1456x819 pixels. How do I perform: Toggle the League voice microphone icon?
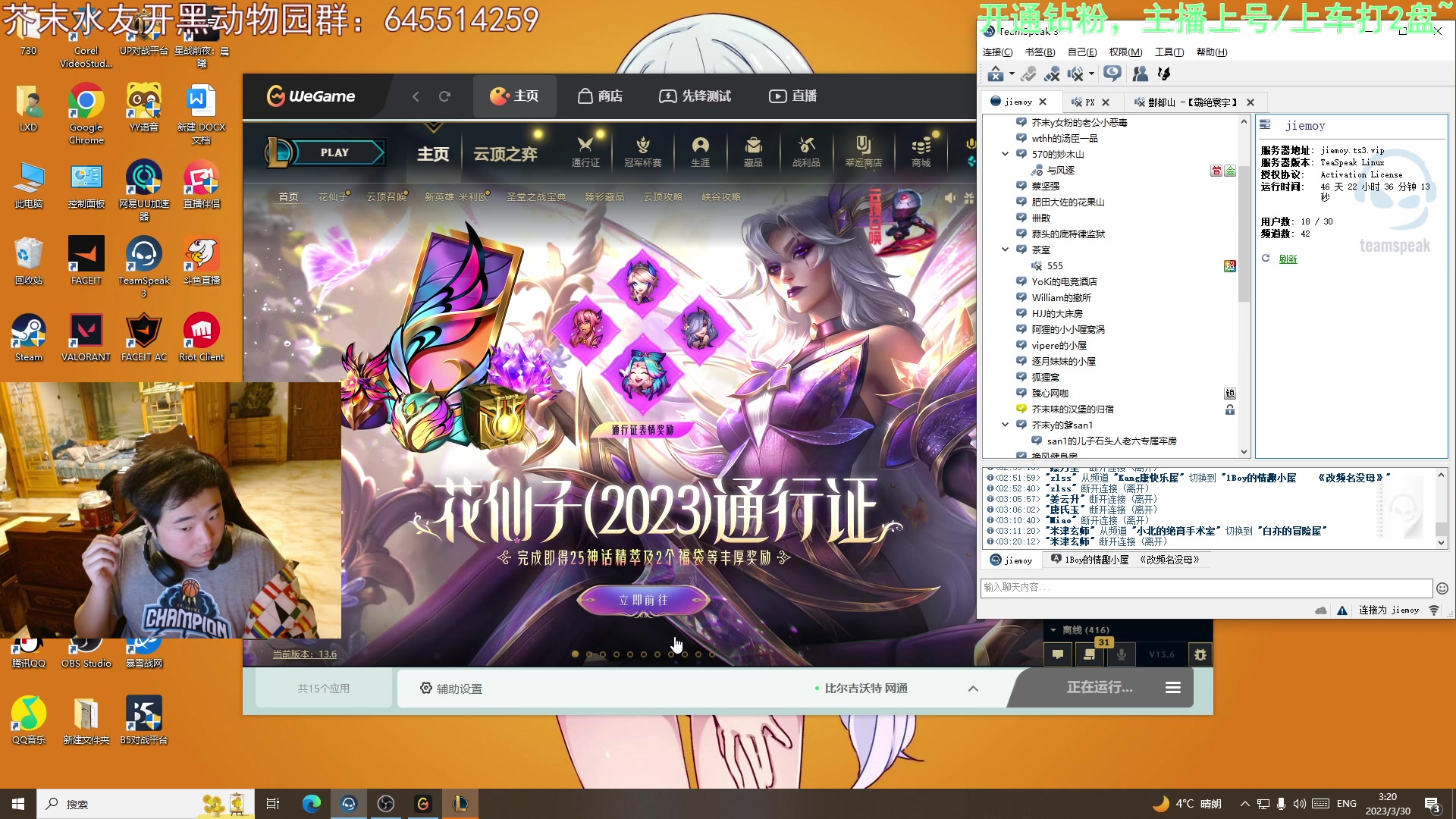pyautogui.click(x=1122, y=654)
